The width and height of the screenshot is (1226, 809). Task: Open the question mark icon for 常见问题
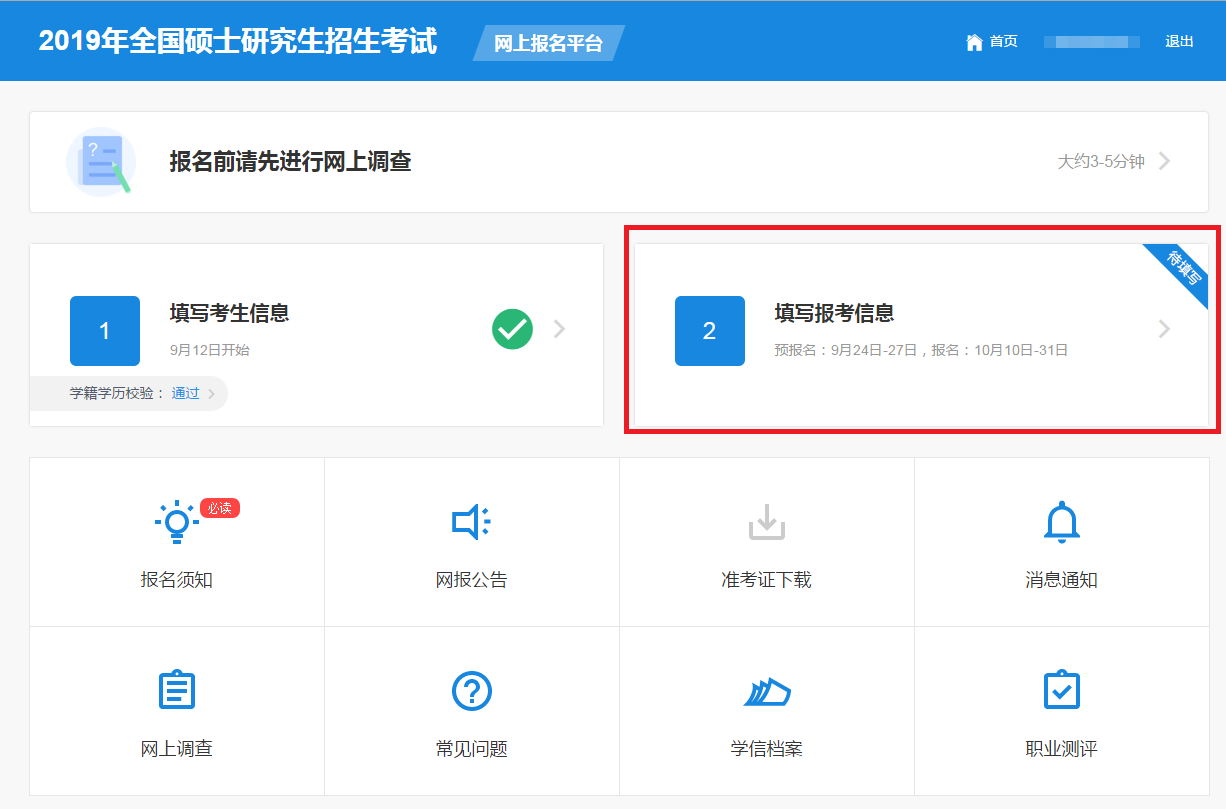(471, 690)
